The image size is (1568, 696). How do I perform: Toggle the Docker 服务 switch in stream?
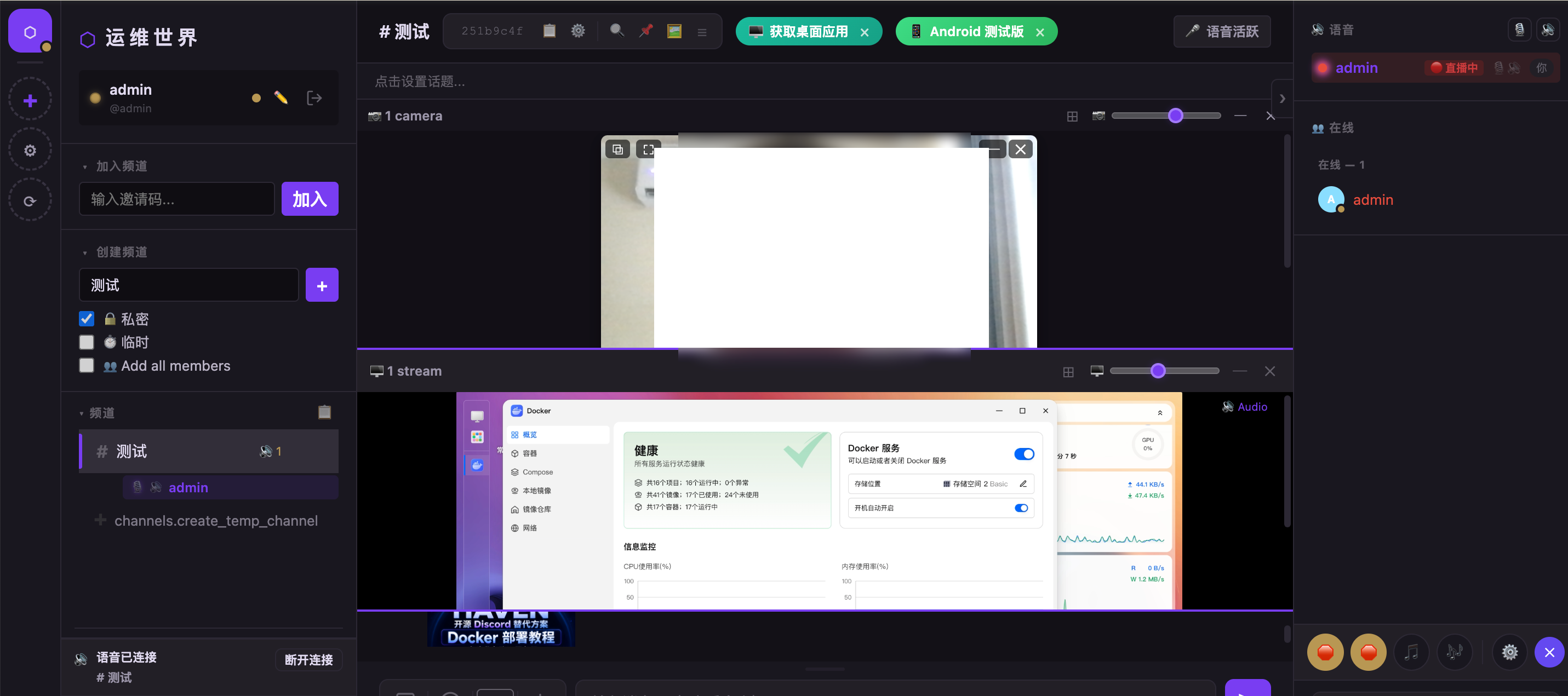[1024, 454]
